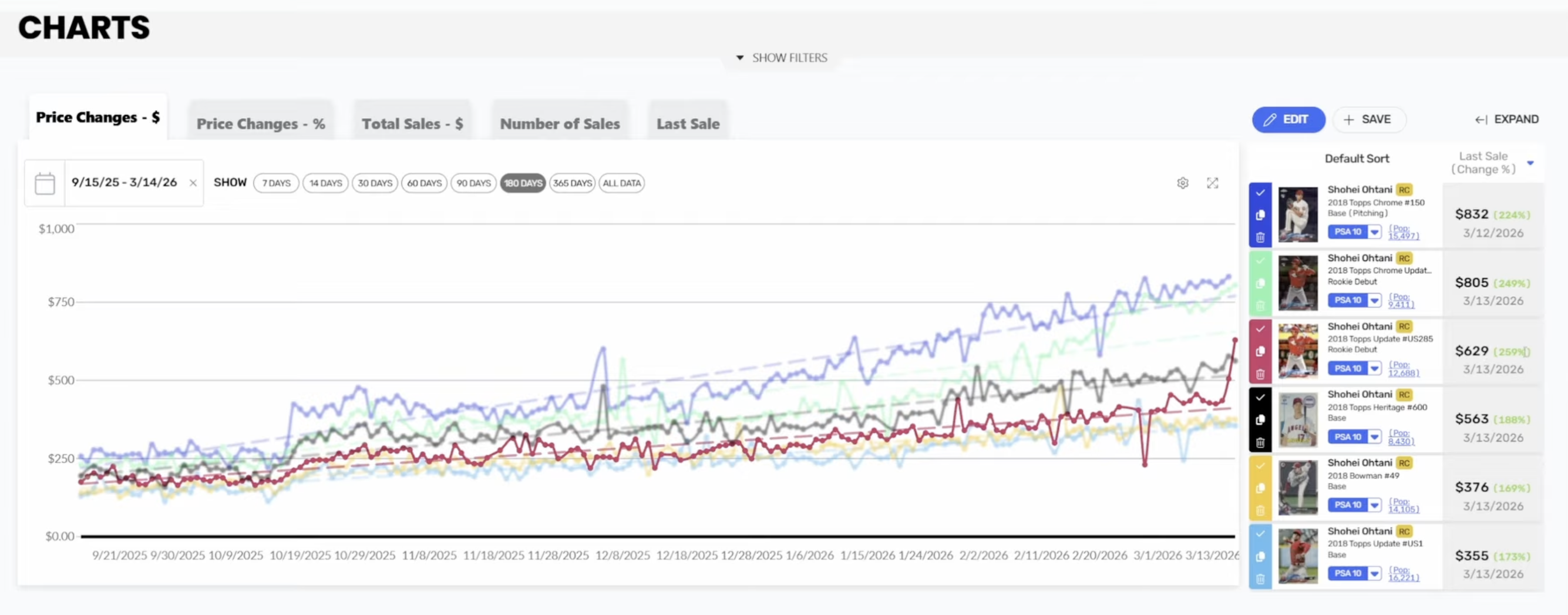Copy the 2018 Bowman #49 card entry
The height and width of the screenshot is (615, 1568).
1260,488
